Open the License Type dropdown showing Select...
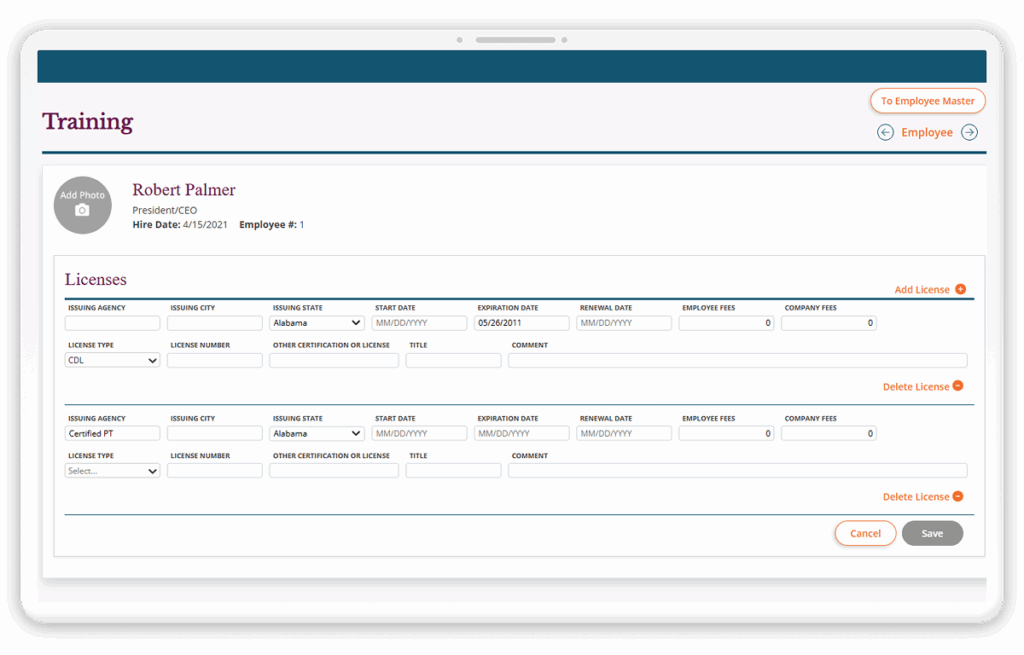The height and width of the screenshot is (655, 1024). click(x=111, y=470)
